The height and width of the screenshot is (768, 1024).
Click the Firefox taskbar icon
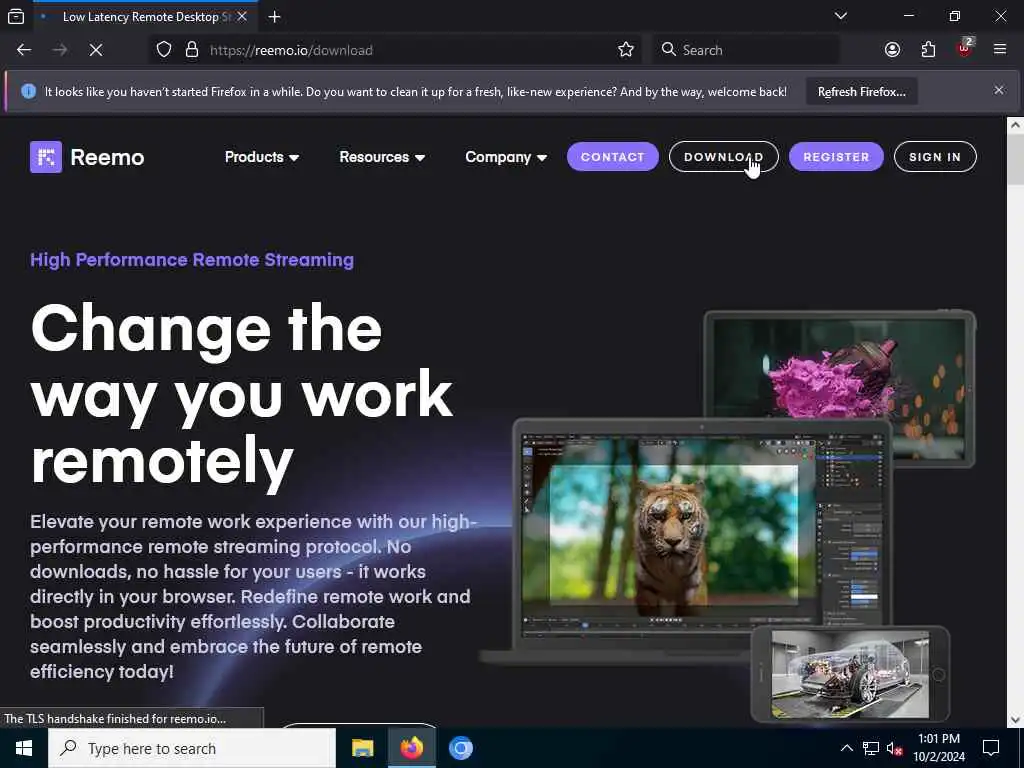(x=411, y=748)
